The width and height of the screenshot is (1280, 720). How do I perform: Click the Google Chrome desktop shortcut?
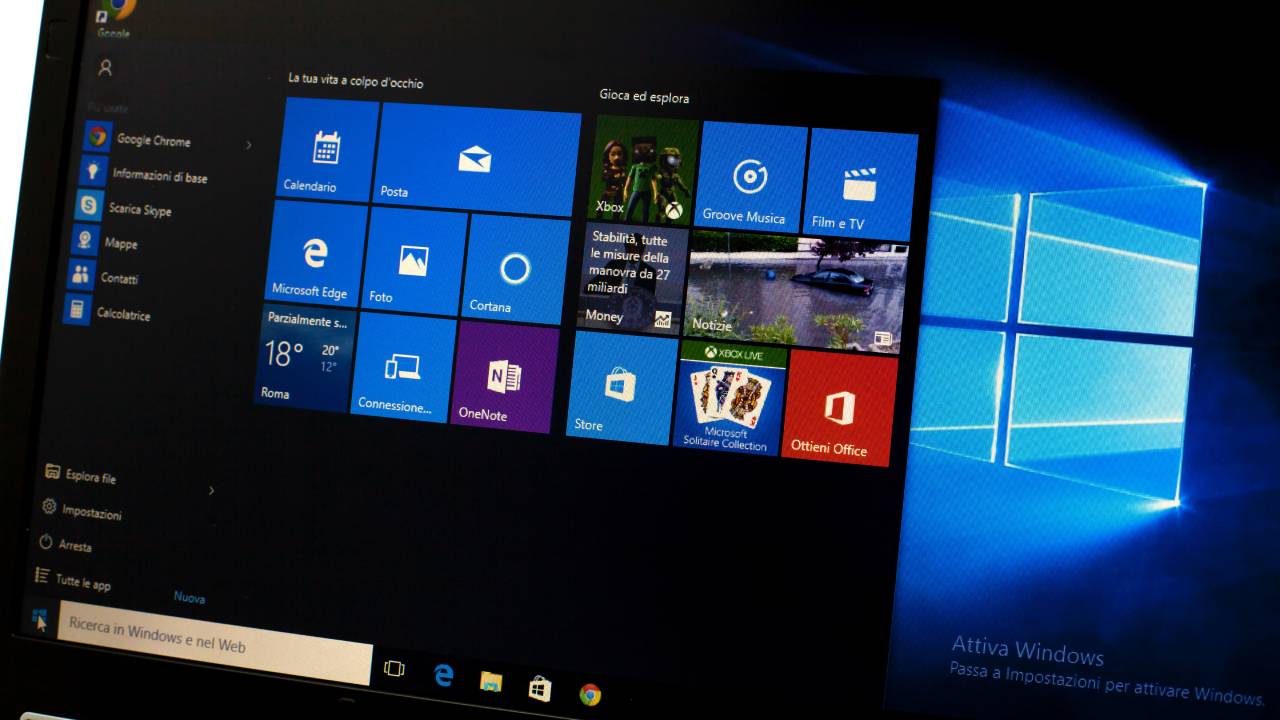(115, 17)
